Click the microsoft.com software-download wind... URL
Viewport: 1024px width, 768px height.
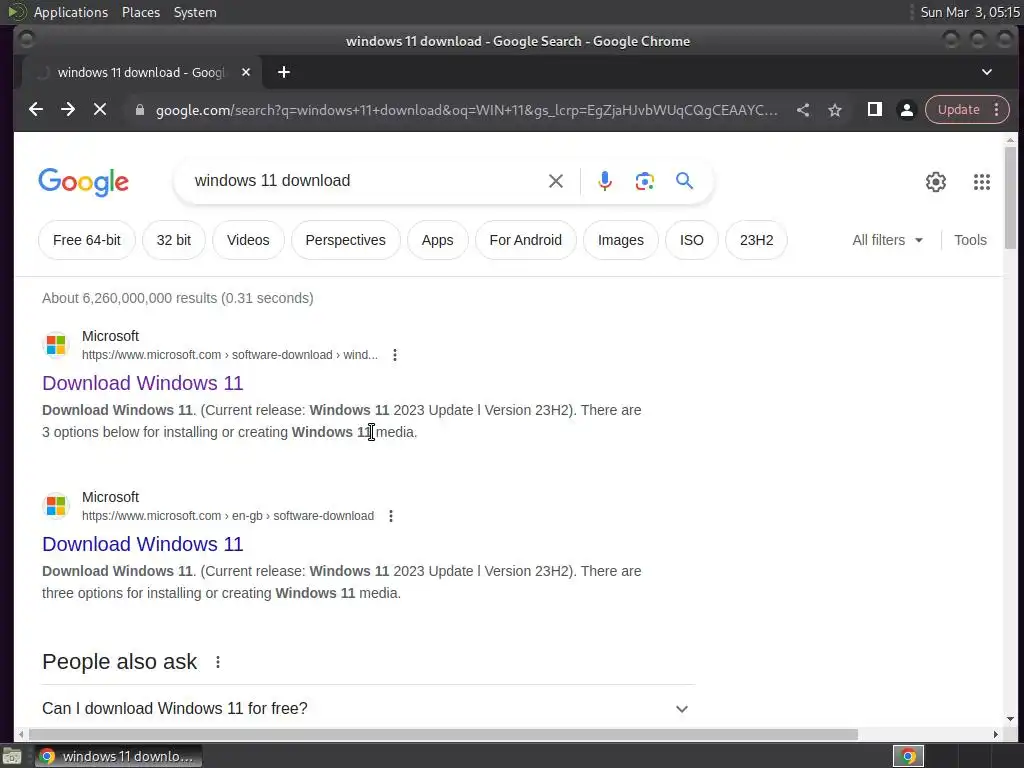tap(230, 355)
